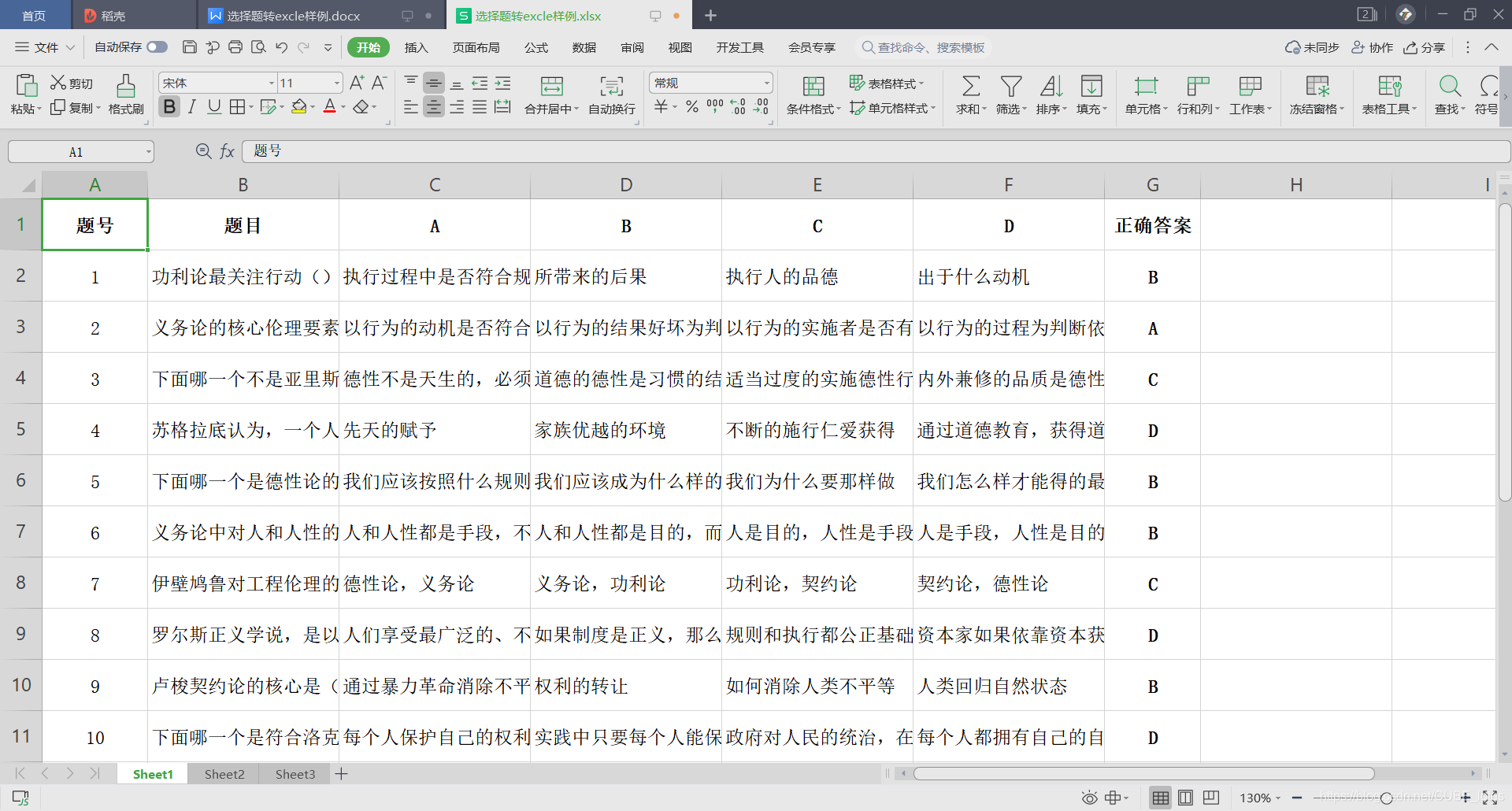This screenshot has height=811, width=1512.
Task: Open the Data (数据) tab
Action: [x=584, y=47]
